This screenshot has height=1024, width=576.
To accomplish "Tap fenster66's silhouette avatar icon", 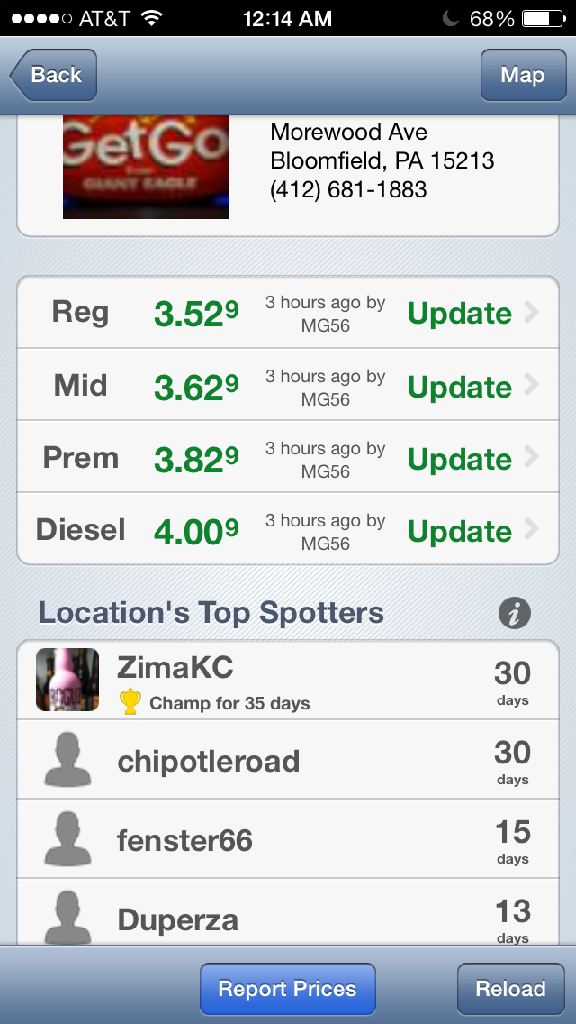I will pos(67,839).
